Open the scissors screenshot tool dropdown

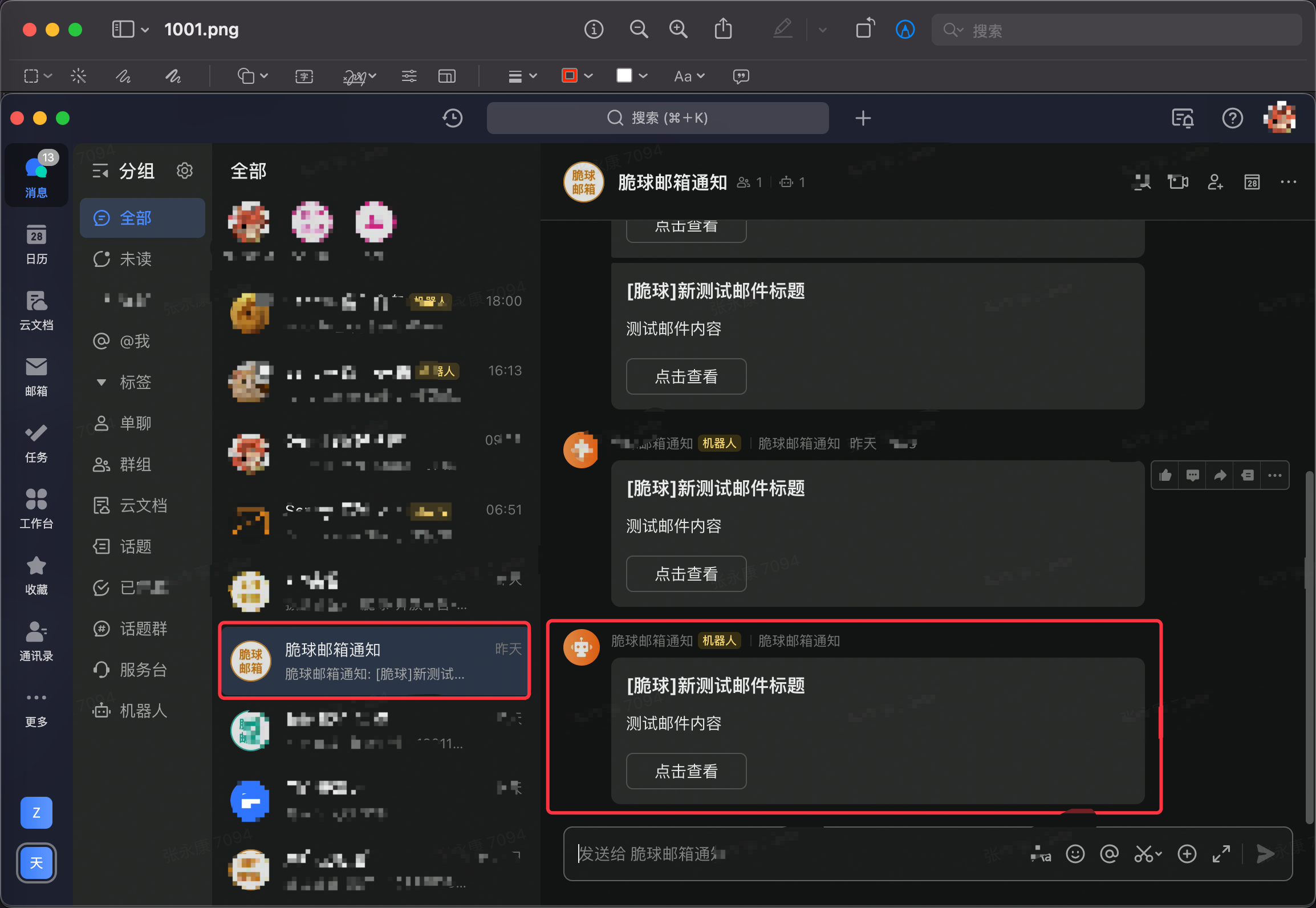pos(1147,854)
